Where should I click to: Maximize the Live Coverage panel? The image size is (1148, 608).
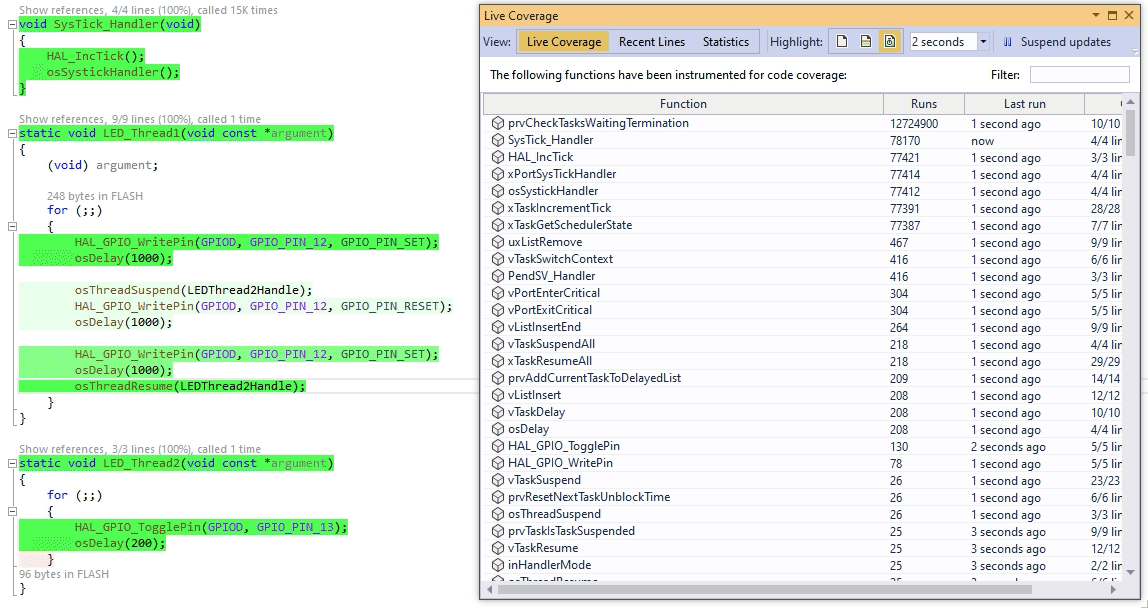pyautogui.click(x=1113, y=15)
